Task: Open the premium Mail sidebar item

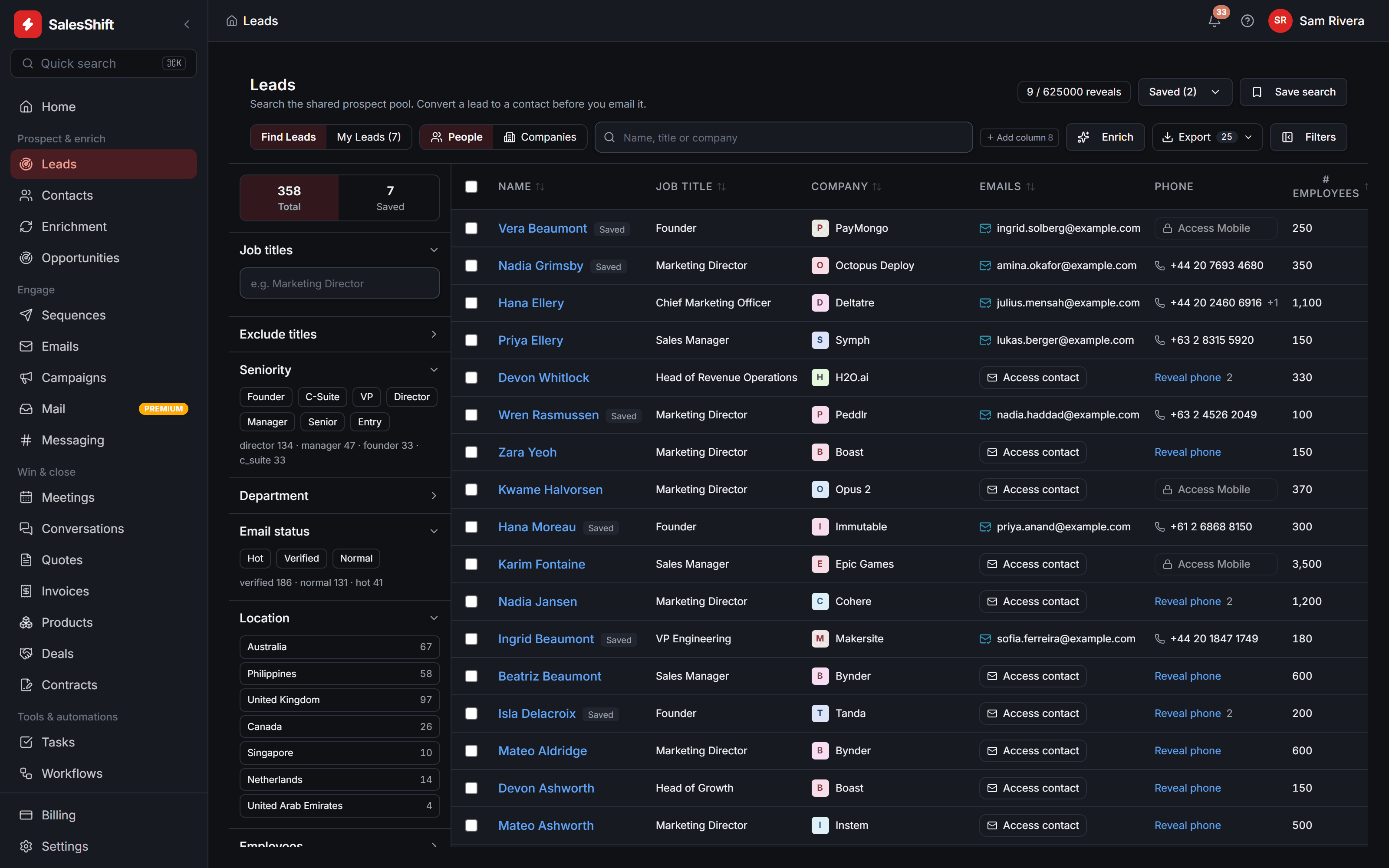Action: pyautogui.click(x=103, y=409)
